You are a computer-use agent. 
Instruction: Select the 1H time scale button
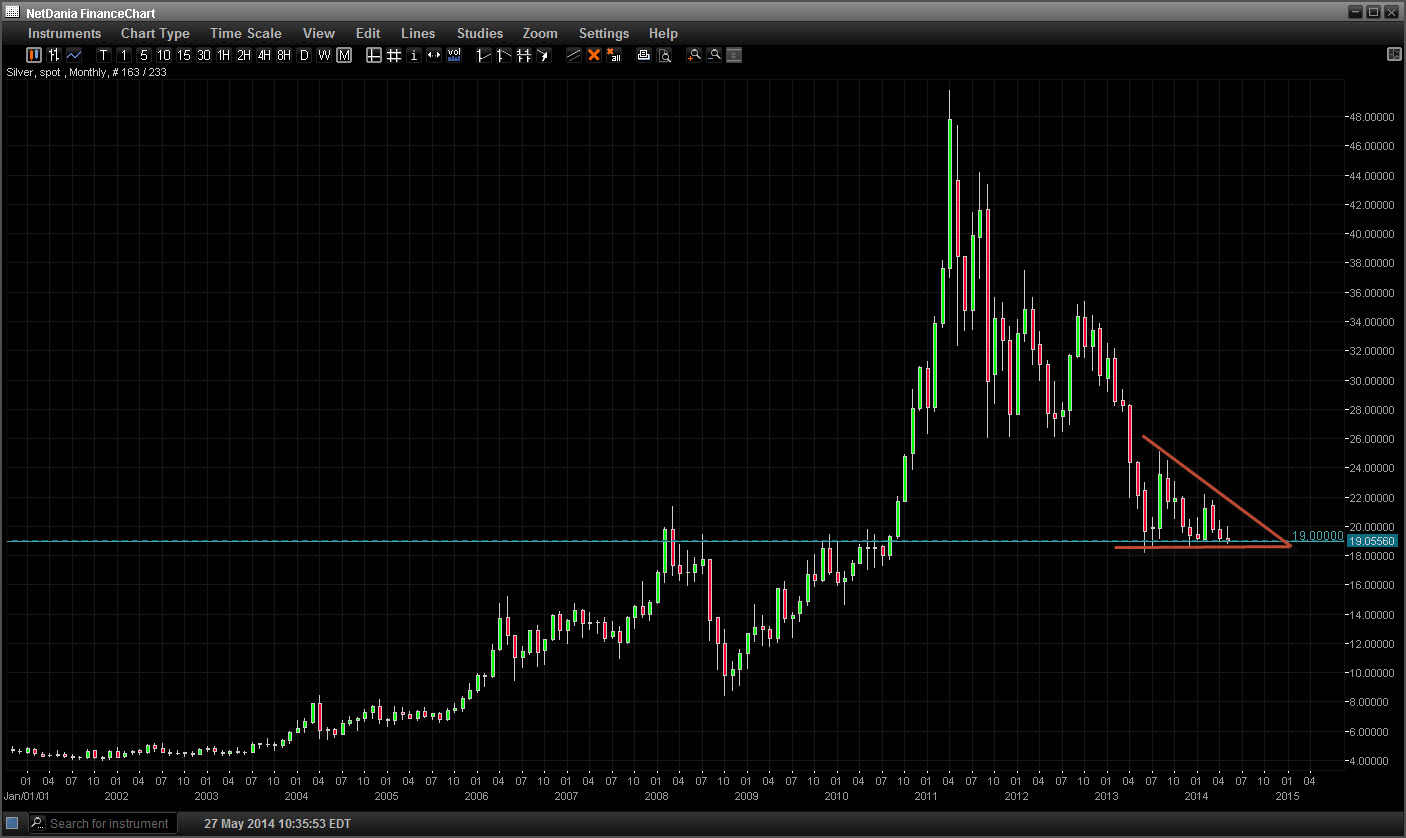click(x=223, y=55)
